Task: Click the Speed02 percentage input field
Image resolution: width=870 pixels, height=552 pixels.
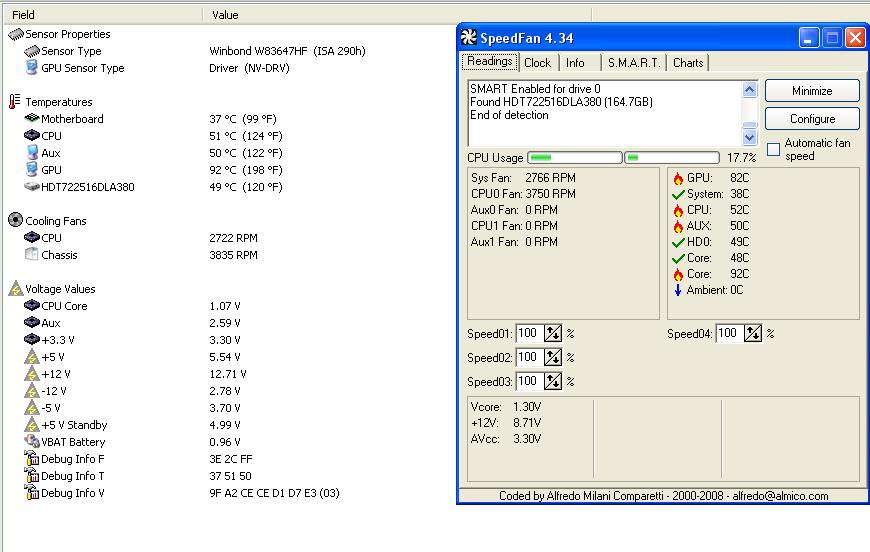Action: tap(529, 357)
